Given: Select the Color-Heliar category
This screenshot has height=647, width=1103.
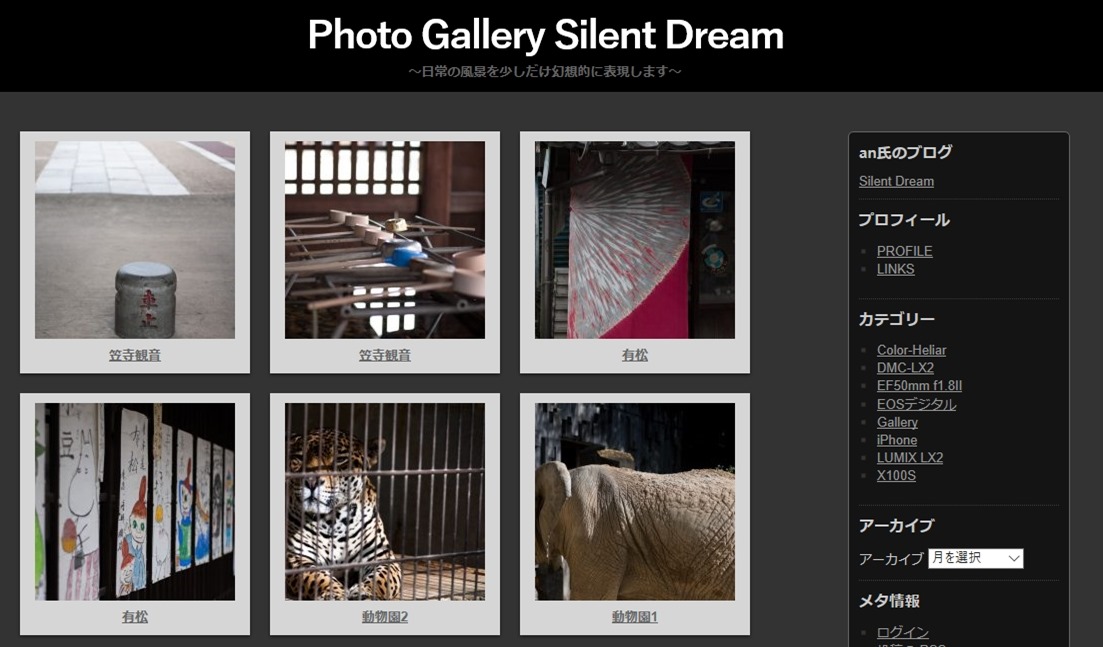Looking at the screenshot, I should pos(911,350).
